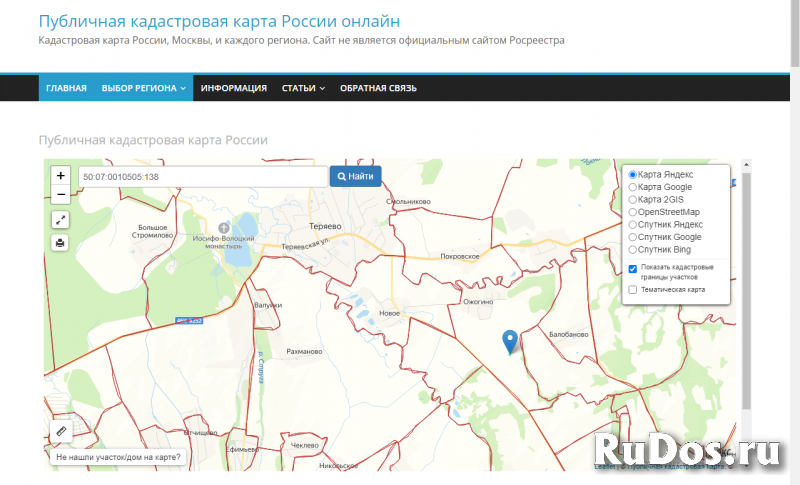Expand Выбор региона dropdown menu
This screenshot has width=800, height=485.
[x=143, y=88]
